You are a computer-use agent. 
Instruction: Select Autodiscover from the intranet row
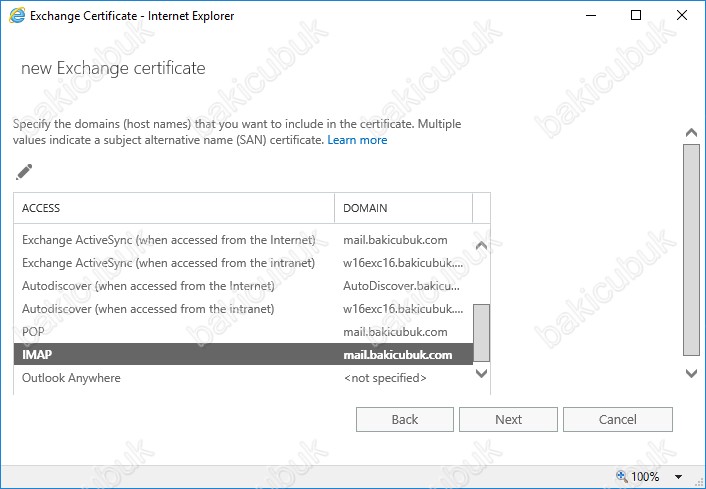pyautogui.click(x=243, y=309)
